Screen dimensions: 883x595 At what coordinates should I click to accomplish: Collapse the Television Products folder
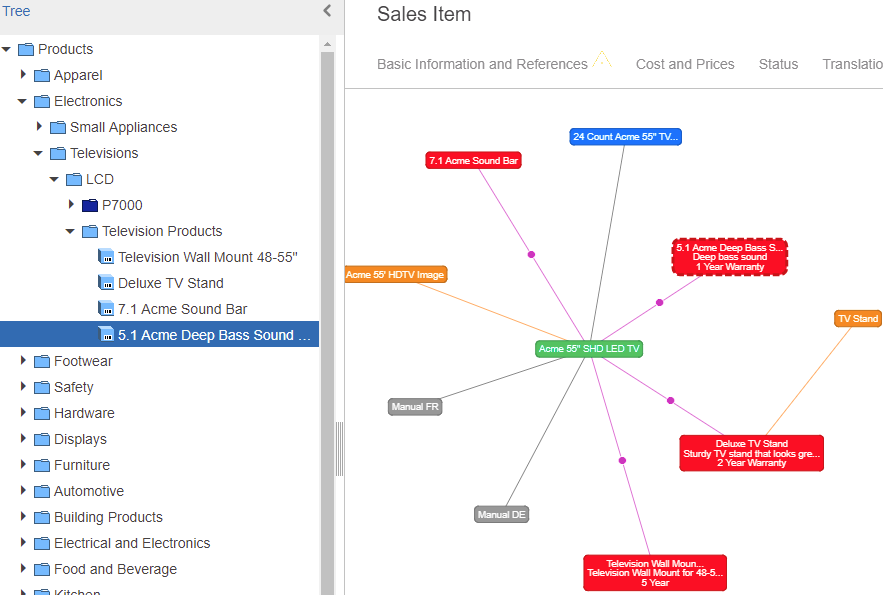tap(70, 231)
